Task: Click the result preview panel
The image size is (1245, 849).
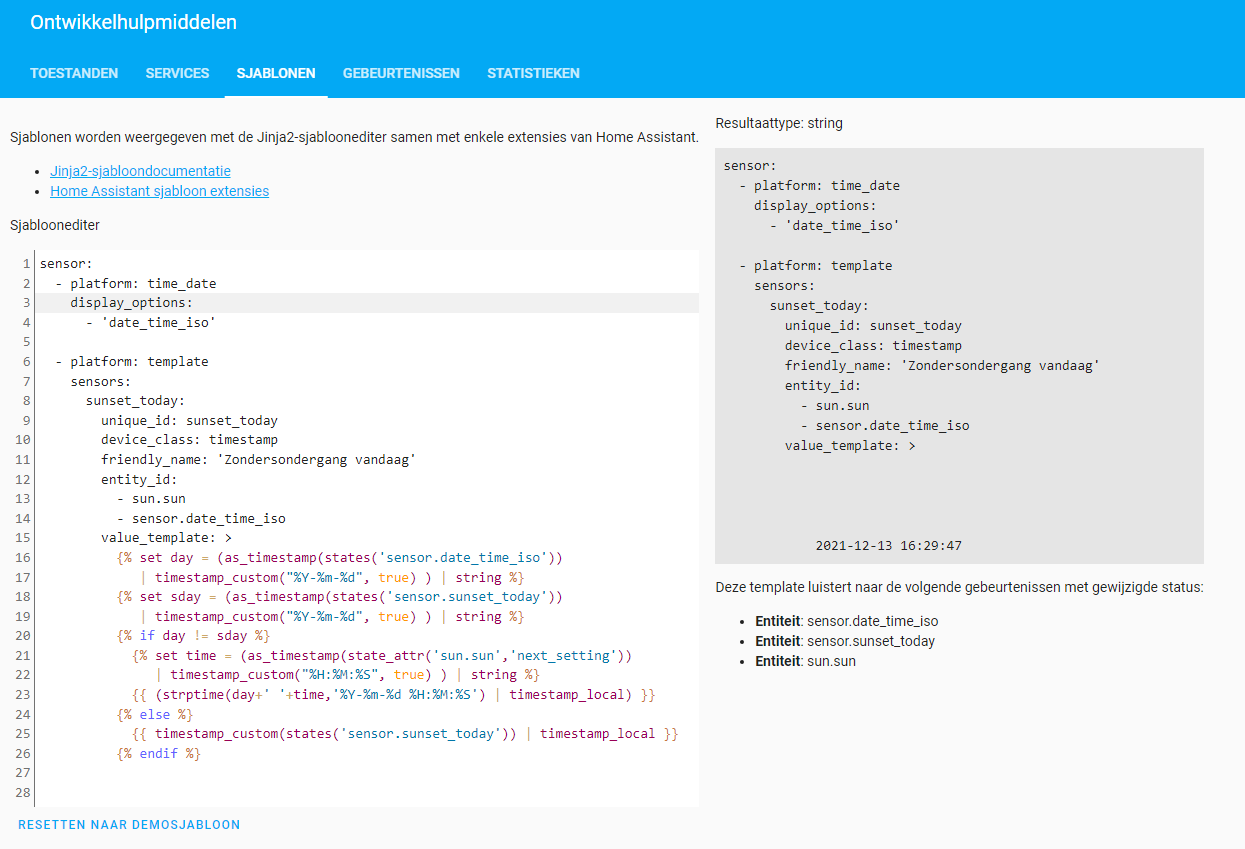Action: 960,350
